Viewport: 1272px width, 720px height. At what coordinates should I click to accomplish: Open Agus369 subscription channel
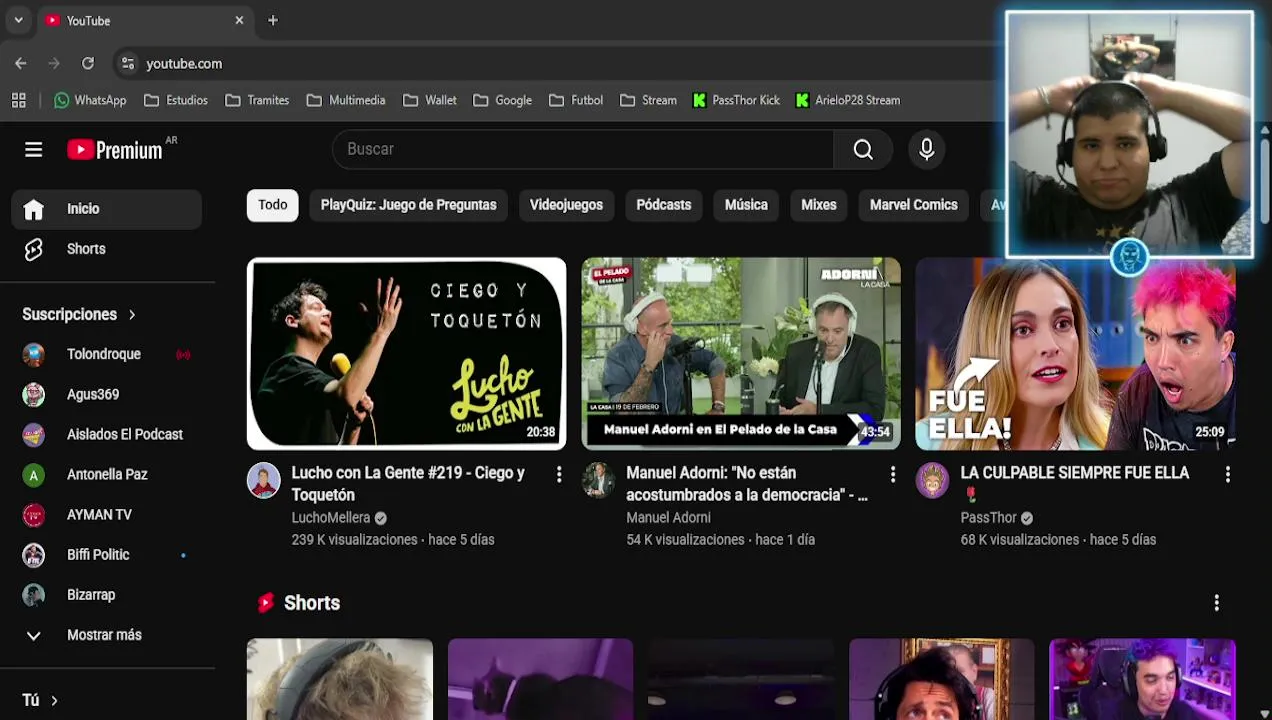[107, 395]
